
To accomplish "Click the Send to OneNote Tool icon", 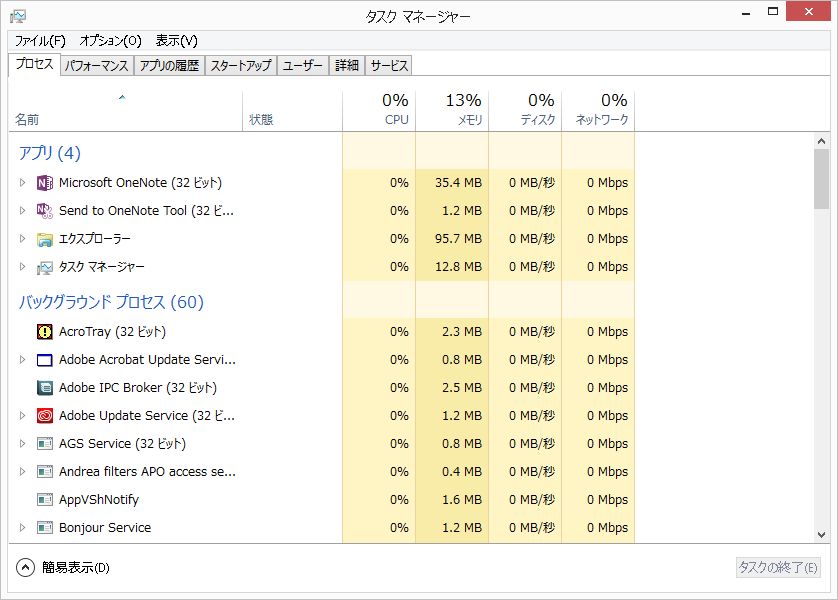I will point(45,211).
